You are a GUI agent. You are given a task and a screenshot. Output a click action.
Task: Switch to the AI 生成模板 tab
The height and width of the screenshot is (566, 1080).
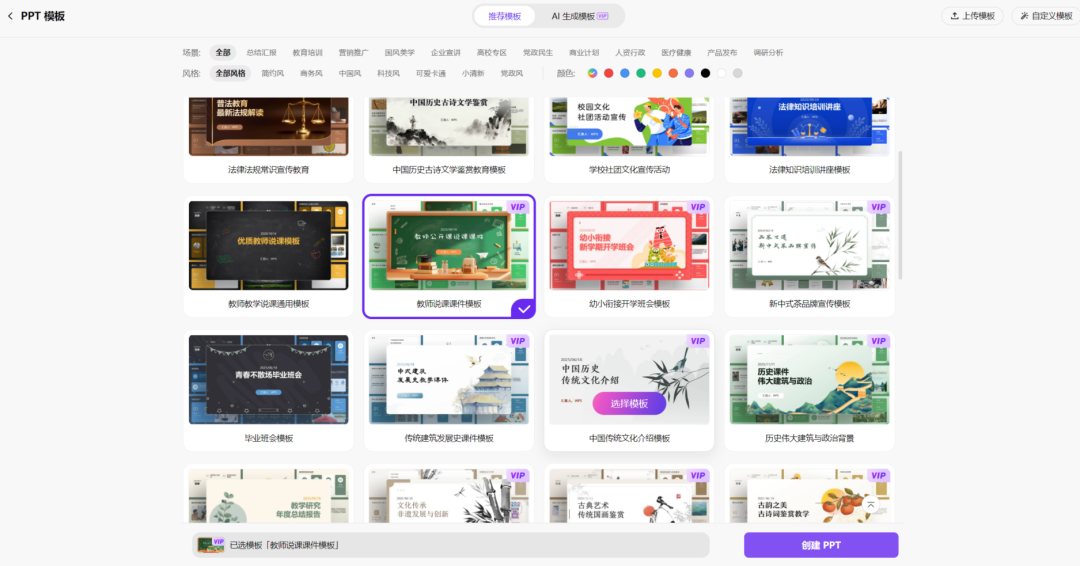[579, 16]
